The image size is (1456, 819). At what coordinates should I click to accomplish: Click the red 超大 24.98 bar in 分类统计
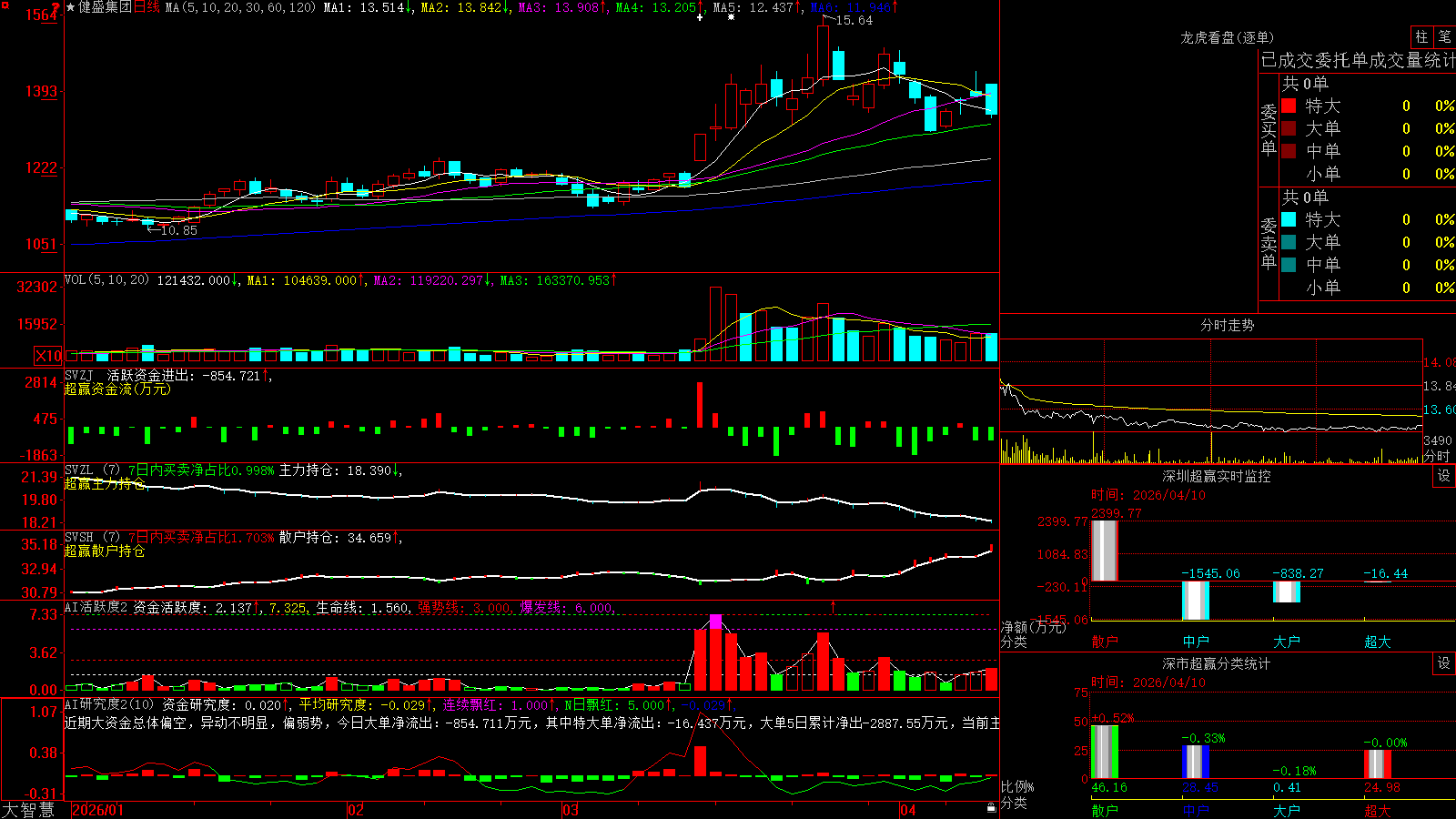[x=1378, y=764]
